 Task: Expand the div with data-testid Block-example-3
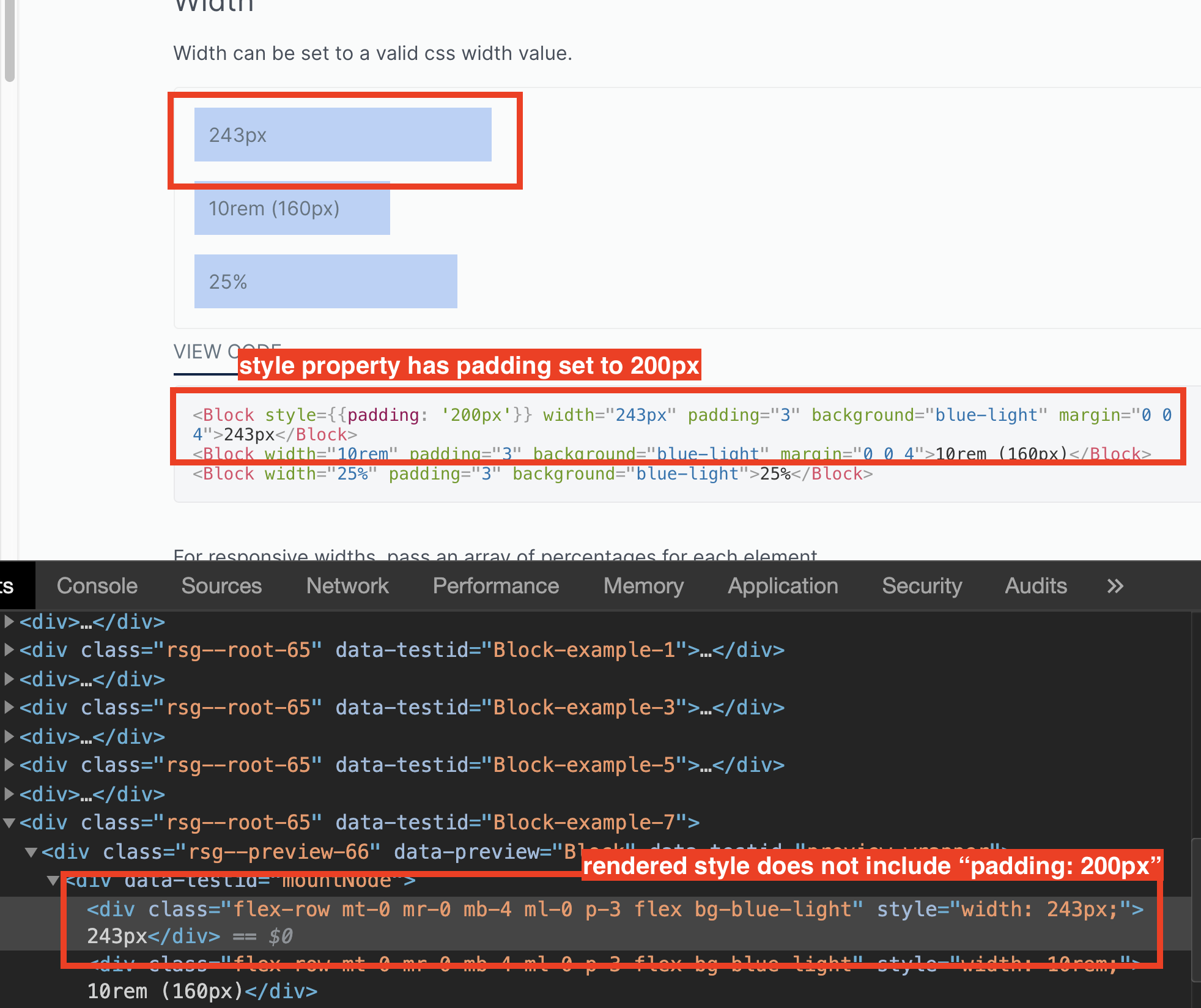coord(9,707)
